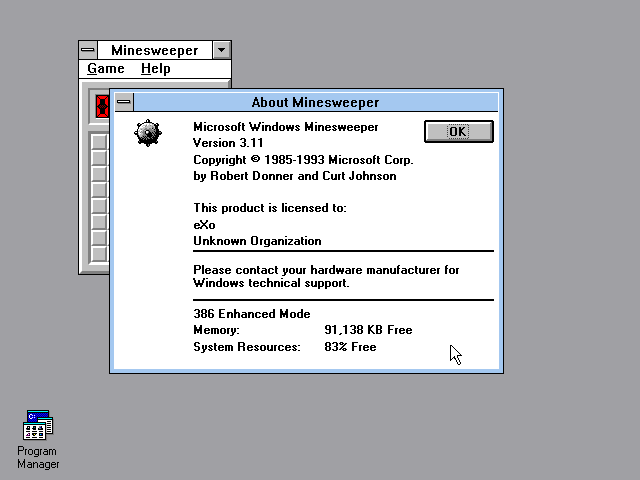This screenshot has height=480, width=640.
Task: Click the Program Manager label text
Action: pyautogui.click(x=38, y=458)
